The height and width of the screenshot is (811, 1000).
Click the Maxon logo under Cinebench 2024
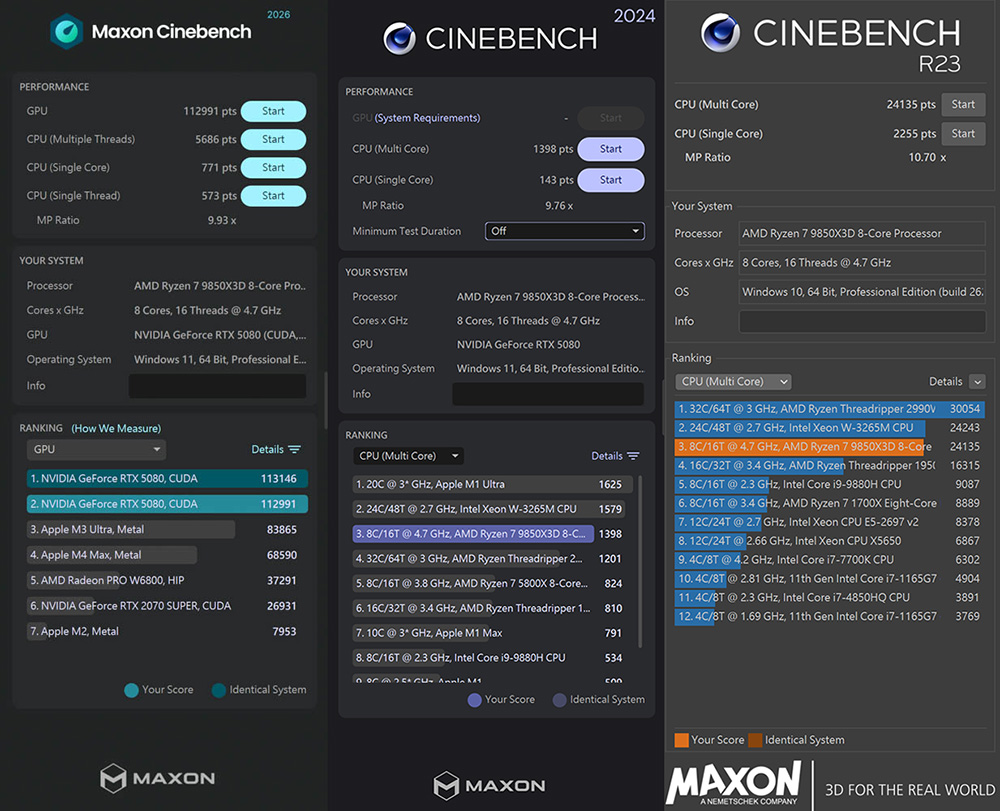pos(489,785)
